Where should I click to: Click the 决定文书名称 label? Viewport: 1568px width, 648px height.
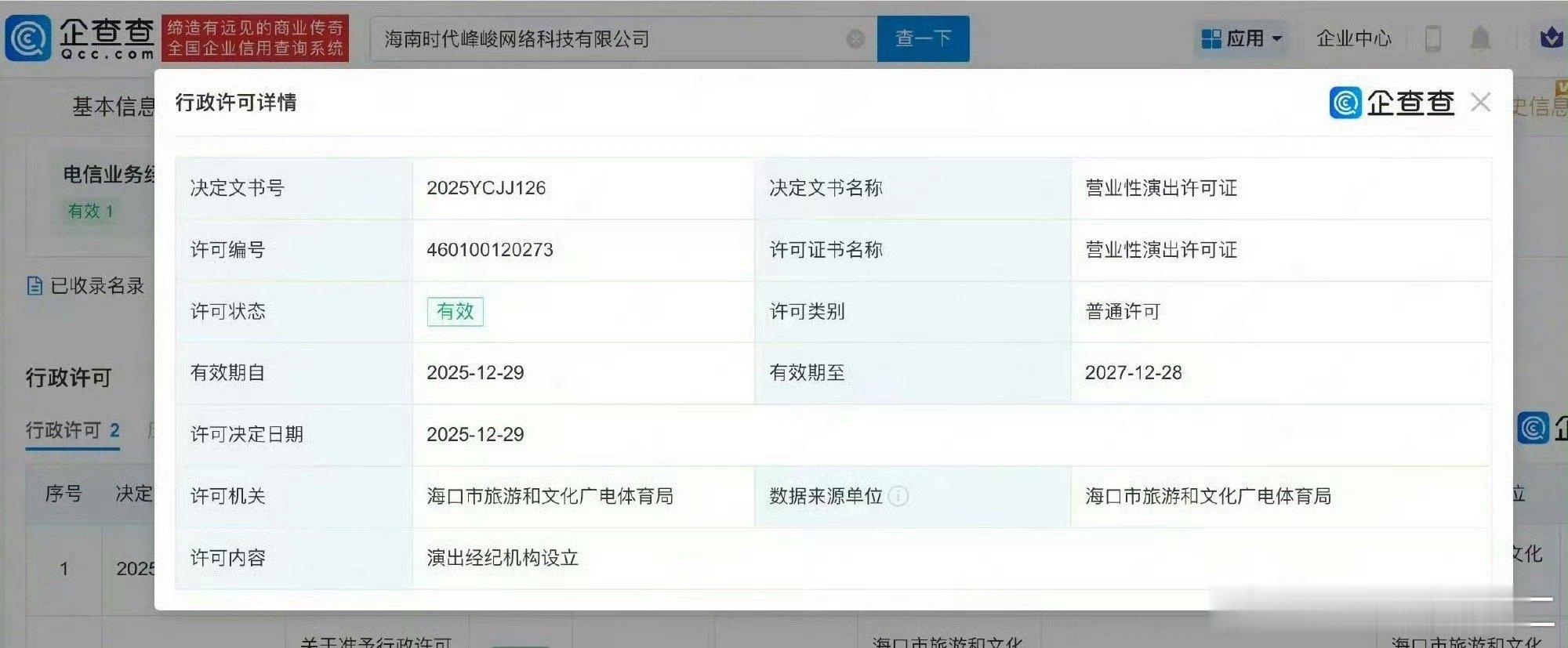(826, 188)
